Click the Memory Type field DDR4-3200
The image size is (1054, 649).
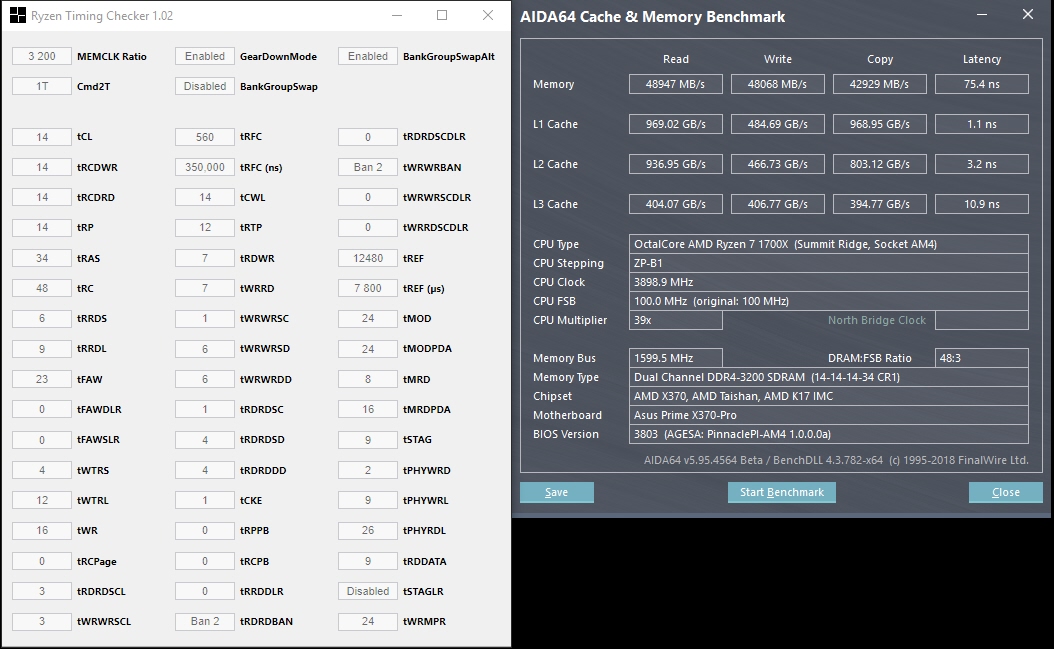[x=829, y=377]
